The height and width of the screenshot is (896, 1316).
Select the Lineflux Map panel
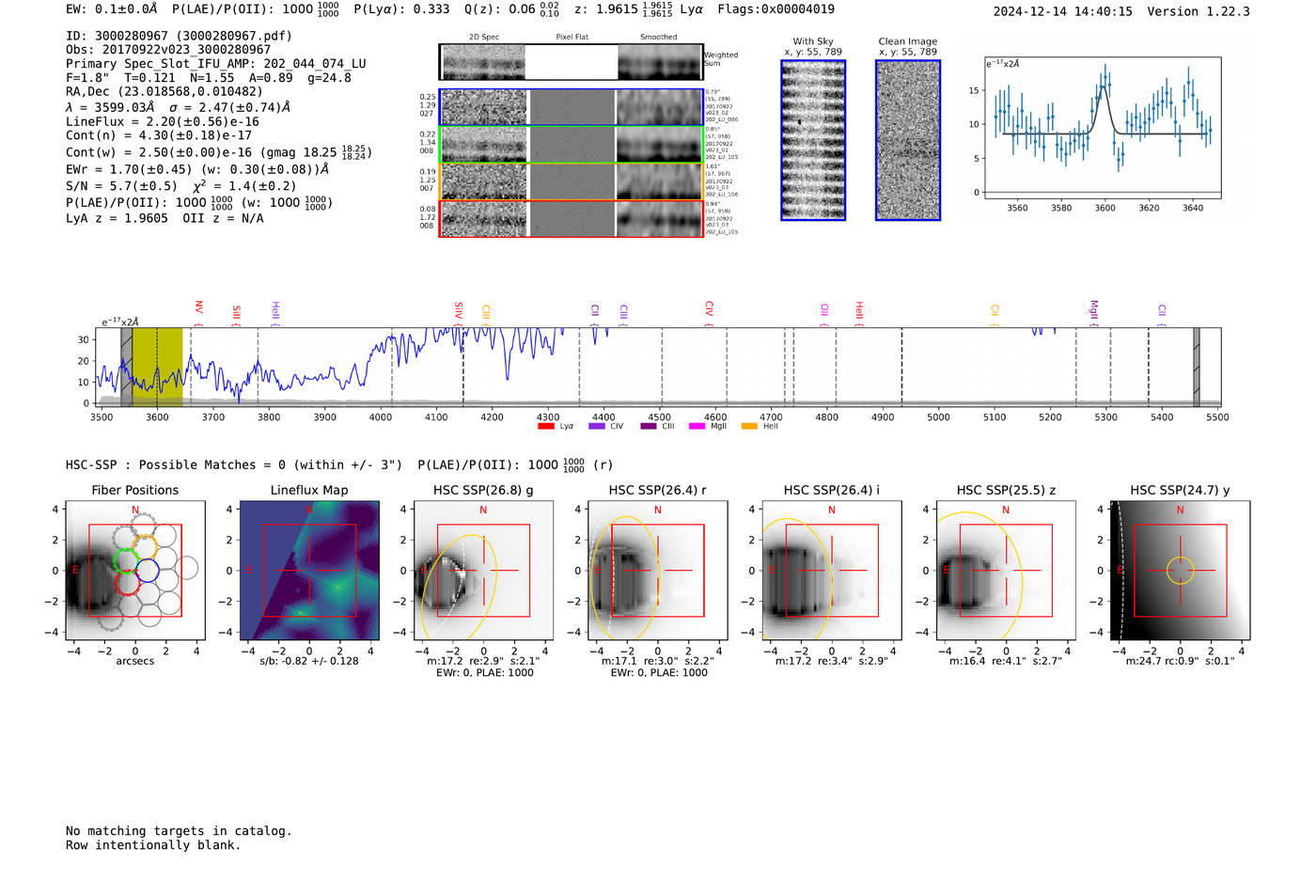tap(309, 570)
